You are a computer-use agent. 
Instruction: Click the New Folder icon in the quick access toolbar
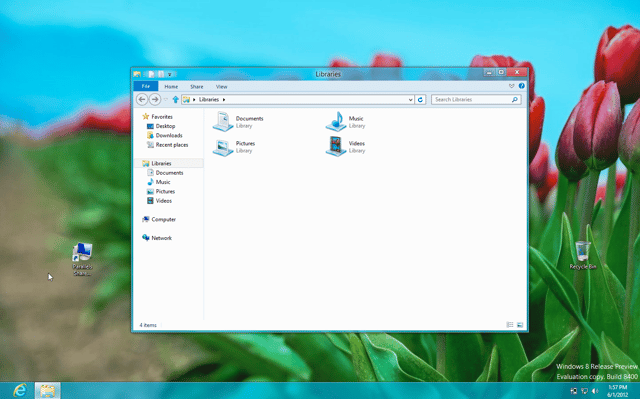coord(161,74)
